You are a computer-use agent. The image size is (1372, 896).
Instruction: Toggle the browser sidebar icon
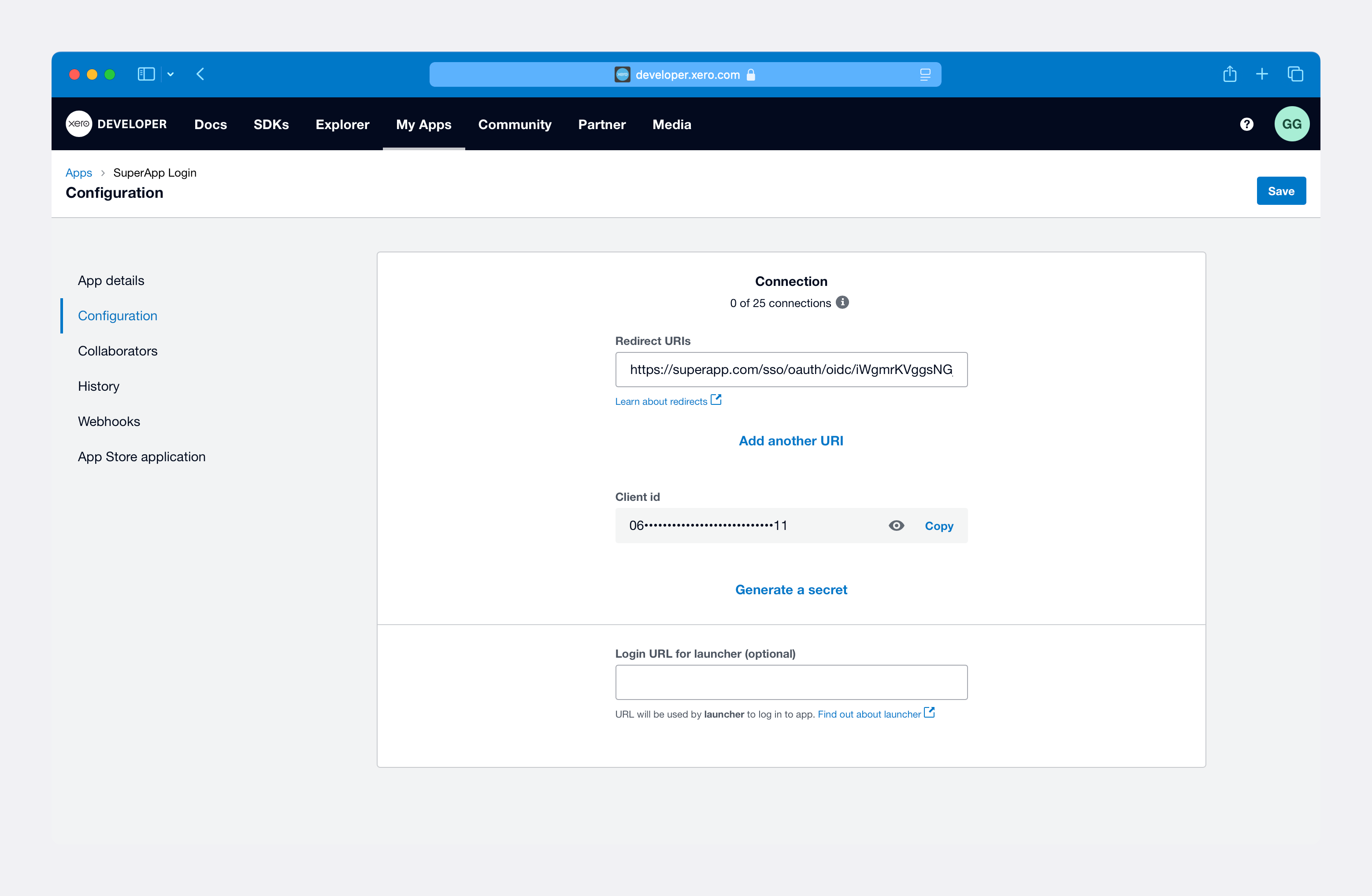146,74
